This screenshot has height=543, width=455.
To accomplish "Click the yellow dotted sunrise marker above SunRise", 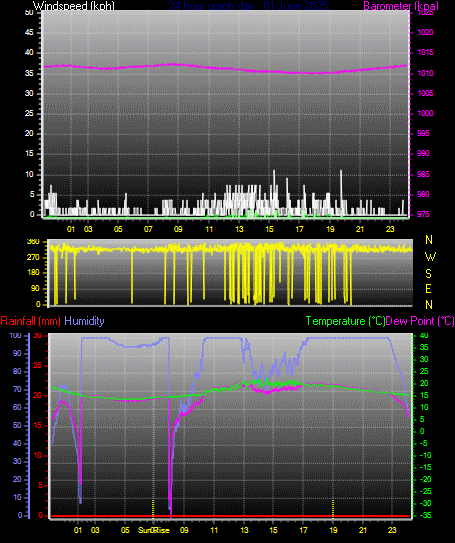I will [x=153, y=509].
